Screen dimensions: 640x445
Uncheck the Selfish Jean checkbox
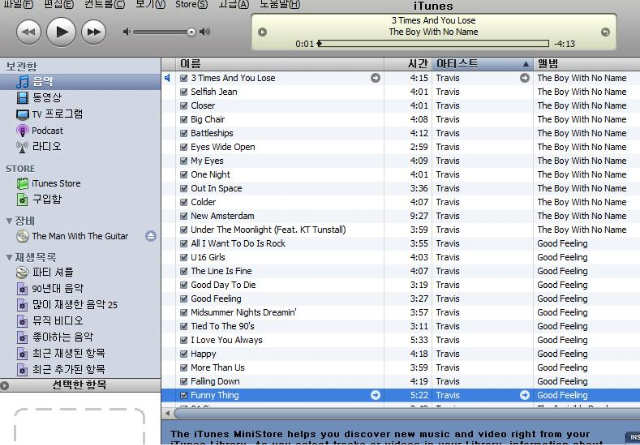pos(184,92)
